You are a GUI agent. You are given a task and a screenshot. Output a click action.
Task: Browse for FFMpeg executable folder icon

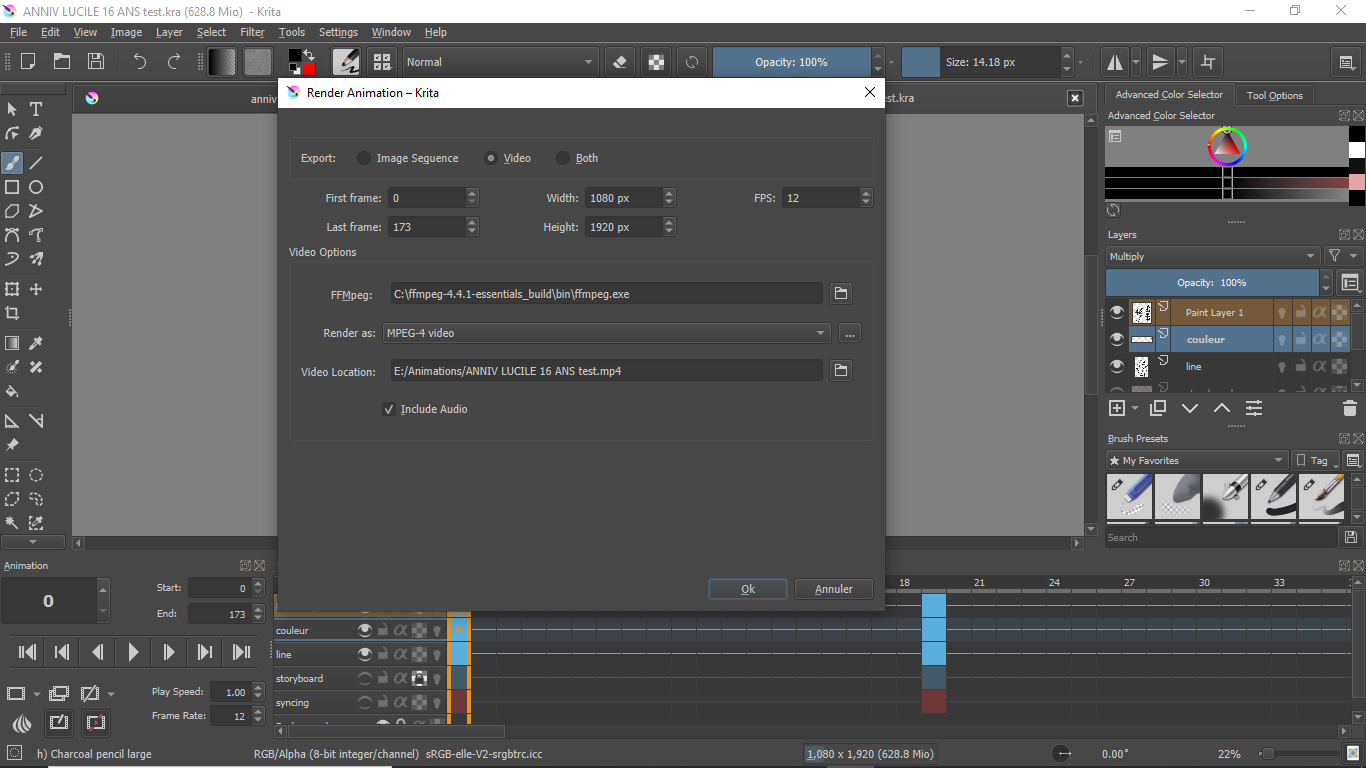(x=841, y=294)
